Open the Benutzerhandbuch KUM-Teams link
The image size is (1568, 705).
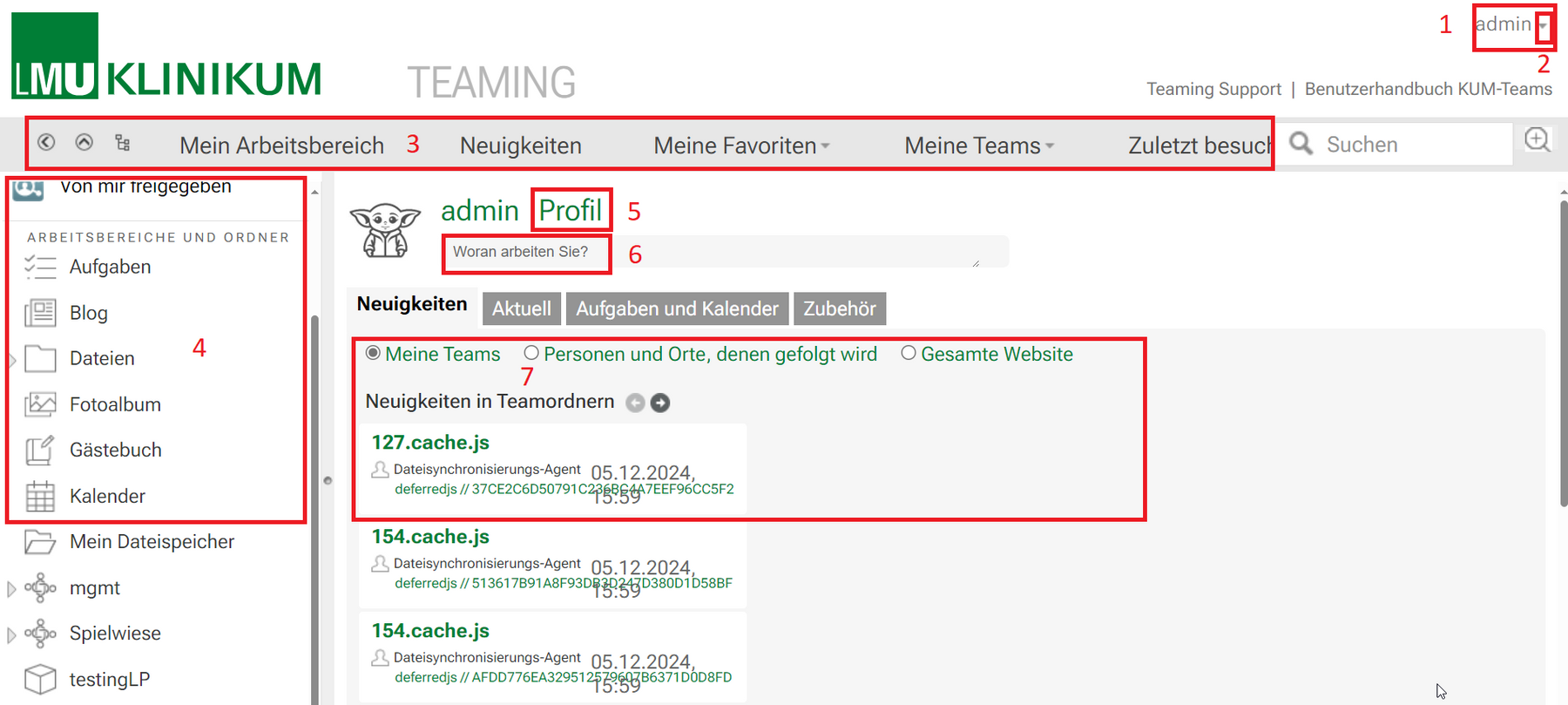click(1429, 89)
